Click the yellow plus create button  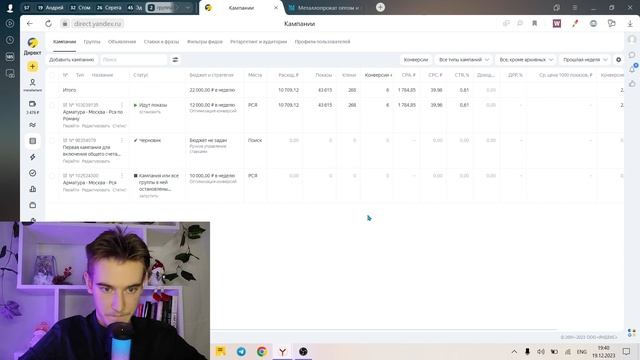point(33,67)
